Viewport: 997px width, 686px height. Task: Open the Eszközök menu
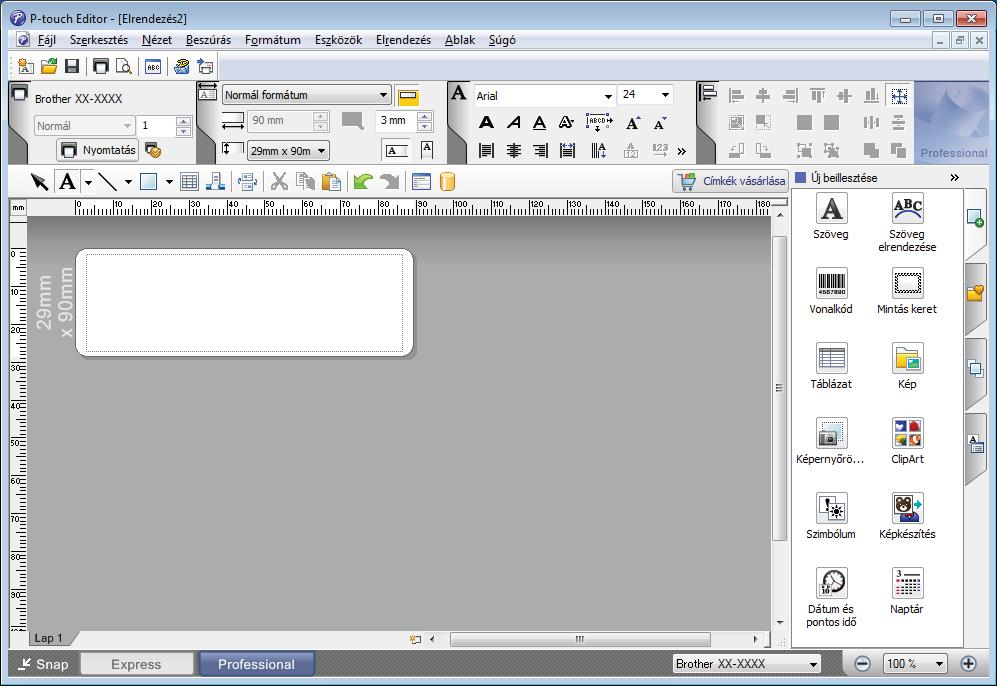(x=338, y=40)
